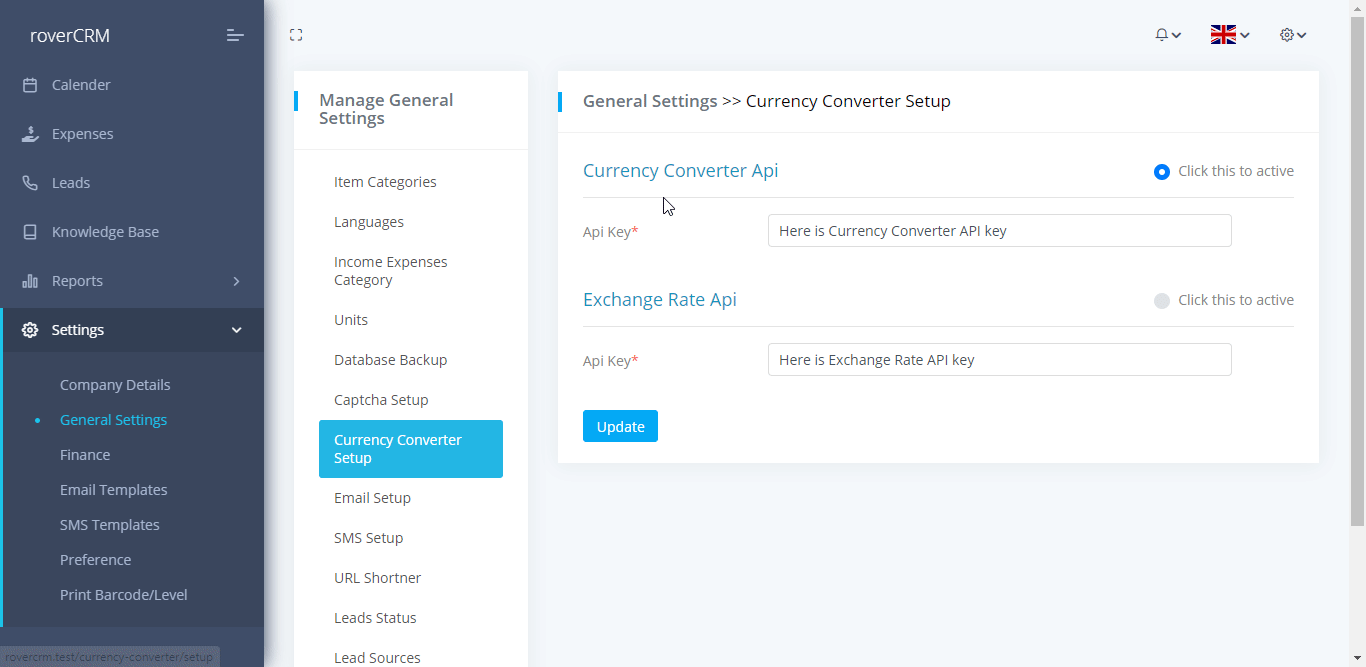Activate the Exchange Rate Api radio button
Viewport: 1366px width, 667px height.
point(1161,301)
